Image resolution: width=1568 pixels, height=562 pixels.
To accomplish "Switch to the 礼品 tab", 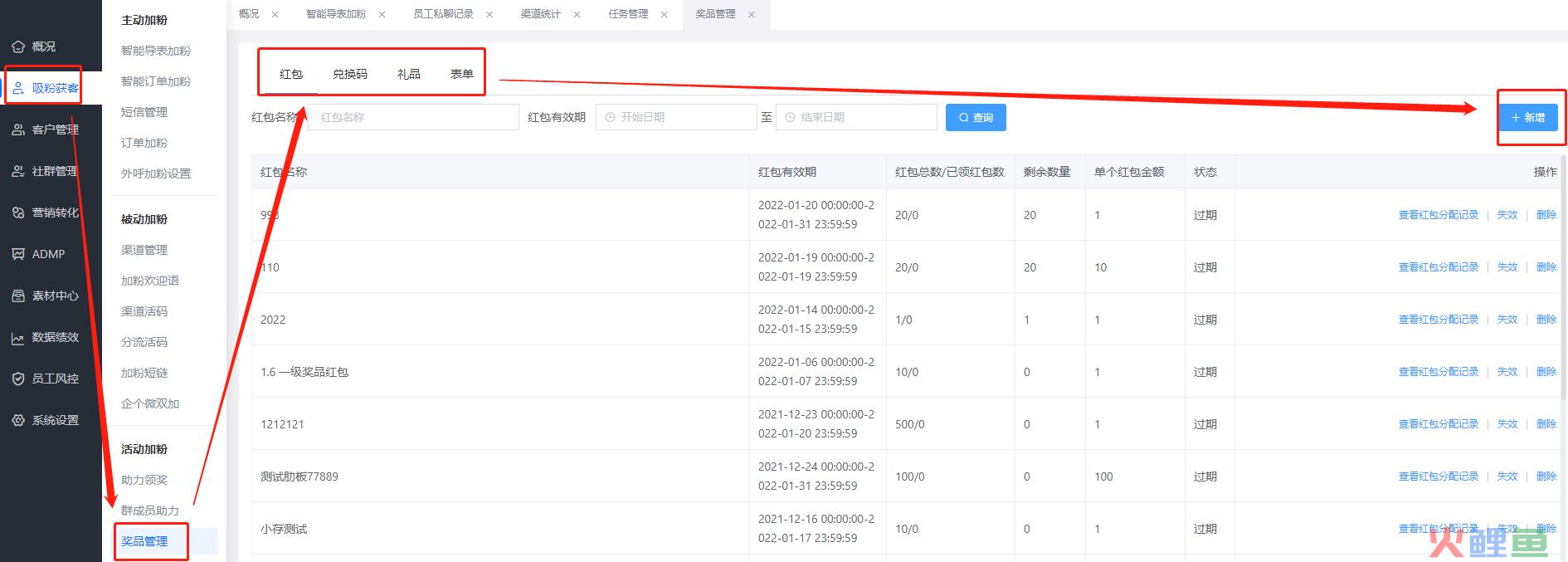I will click(409, 74).
